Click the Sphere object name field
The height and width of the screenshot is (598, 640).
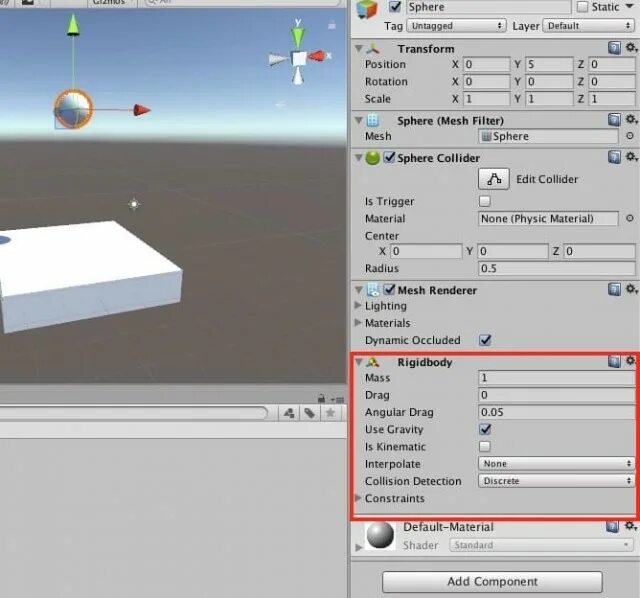[x=489, y=7]
